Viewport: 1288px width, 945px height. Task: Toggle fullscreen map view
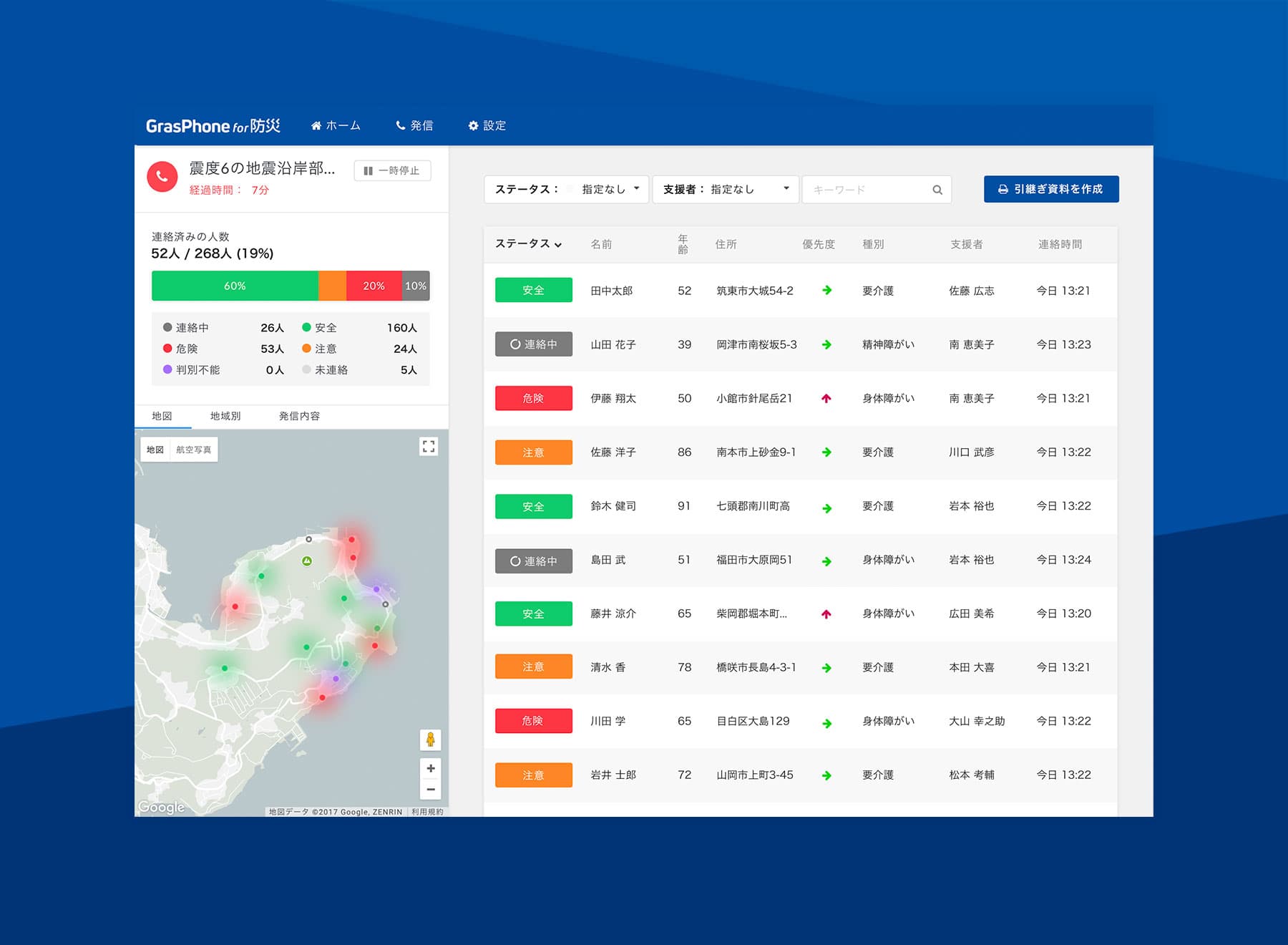(429, 447)
